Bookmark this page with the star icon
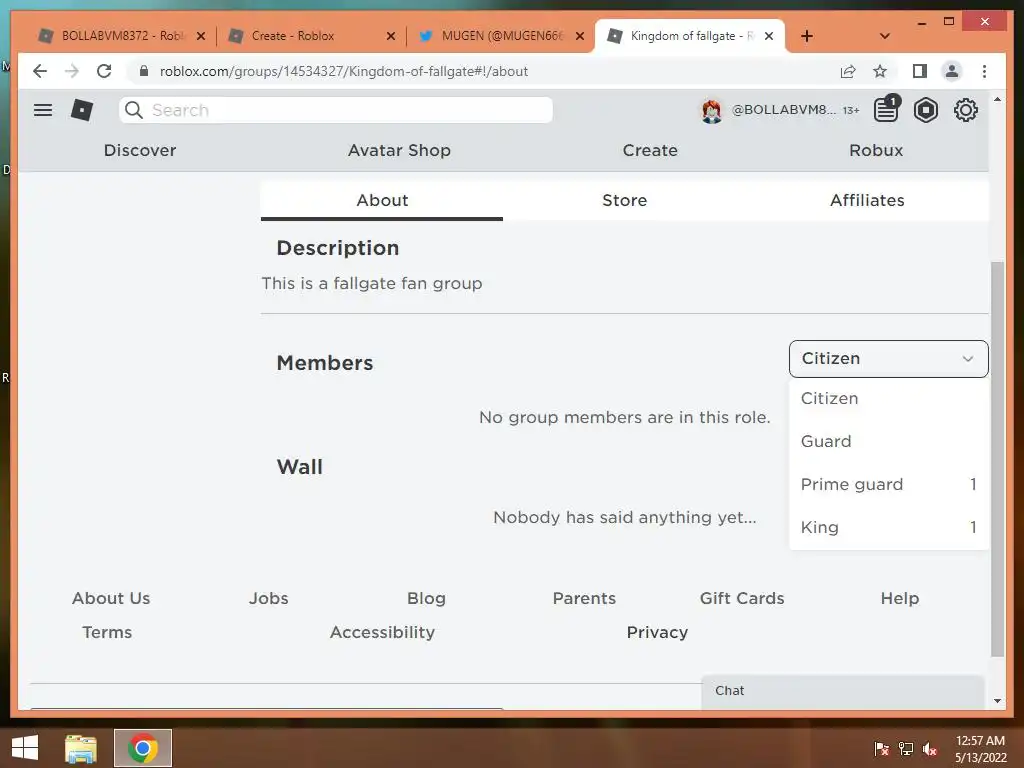The width and height of the screenshot is (1024, 768). (x=880, y=71)
